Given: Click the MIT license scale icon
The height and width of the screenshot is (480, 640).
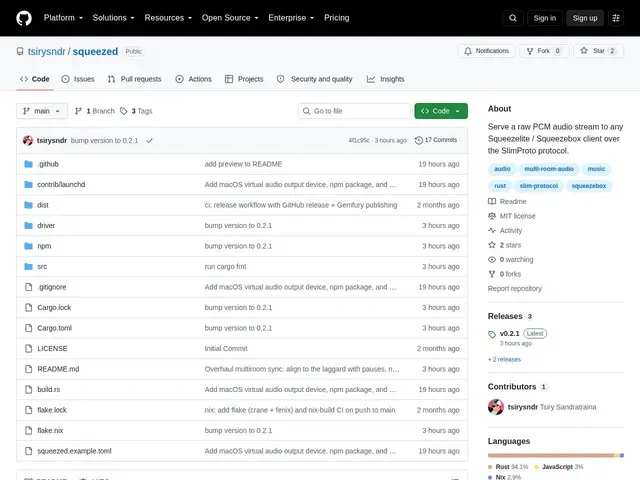Looking at the screenshot, I should pyautogui.click(x=492, y=216).
